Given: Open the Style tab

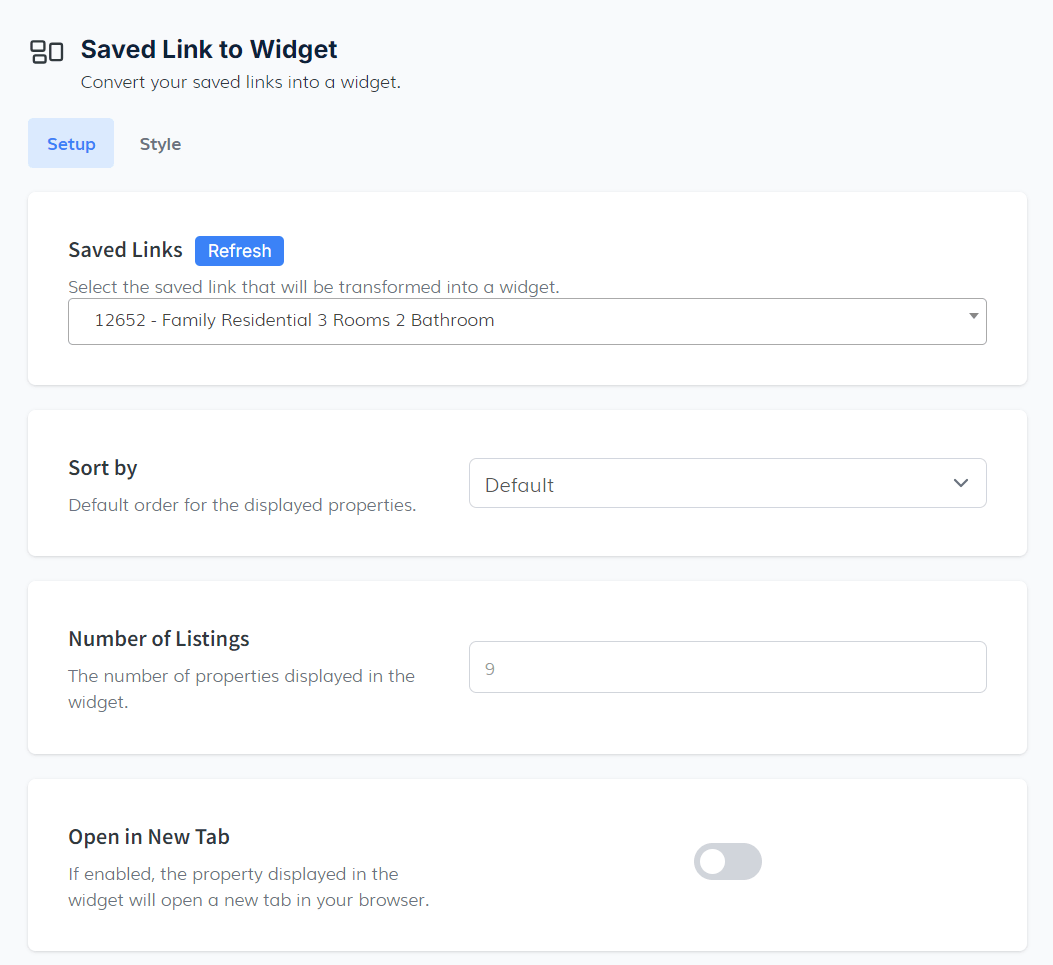Looking at the screenshot, I should [160, 144].
